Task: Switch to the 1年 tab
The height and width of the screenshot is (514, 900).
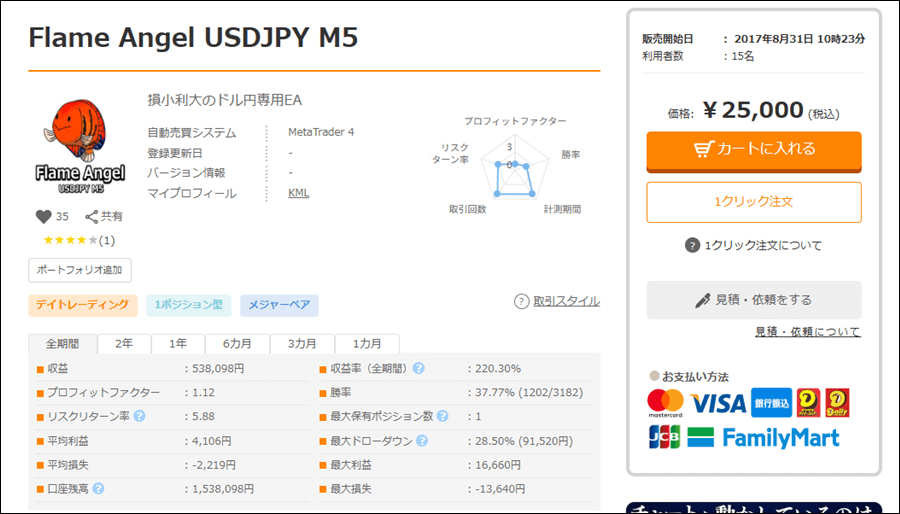Action: pos(178,344)
